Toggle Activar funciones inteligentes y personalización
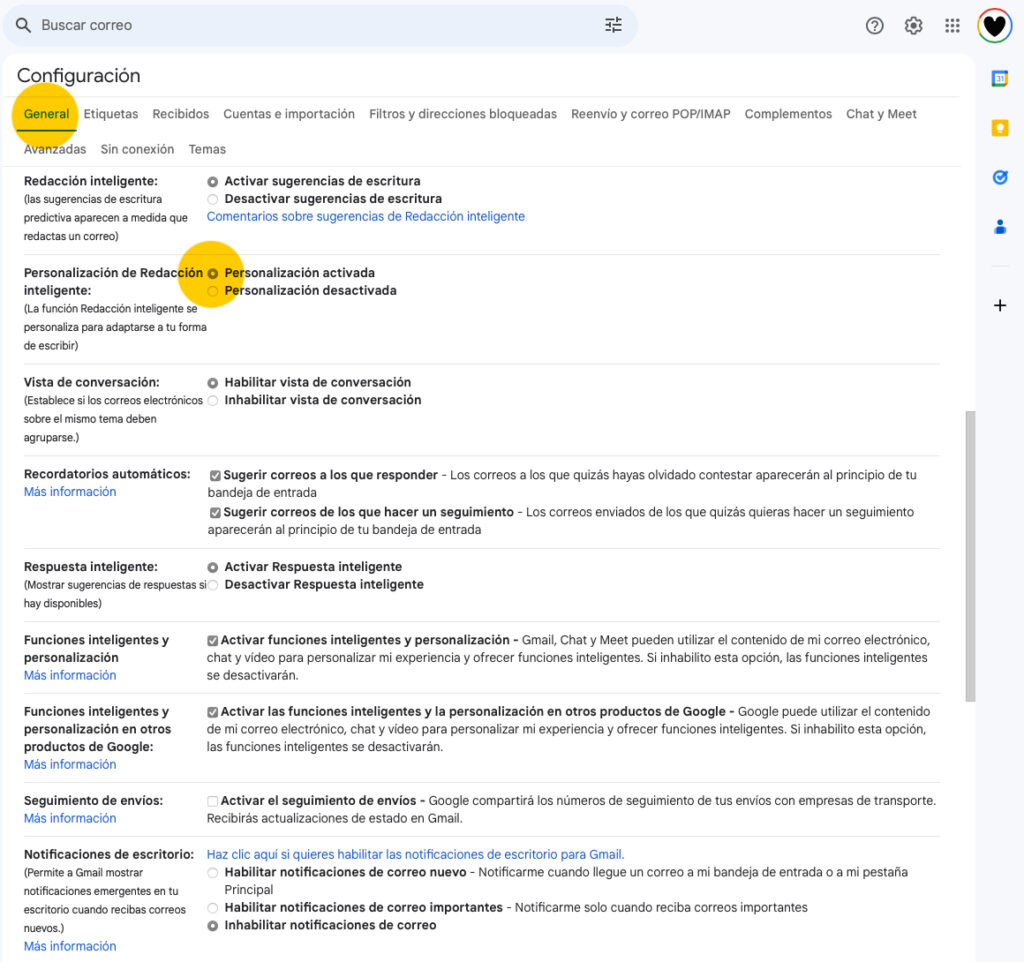Screen dimensions: 1024x962 tap(212, 641)
